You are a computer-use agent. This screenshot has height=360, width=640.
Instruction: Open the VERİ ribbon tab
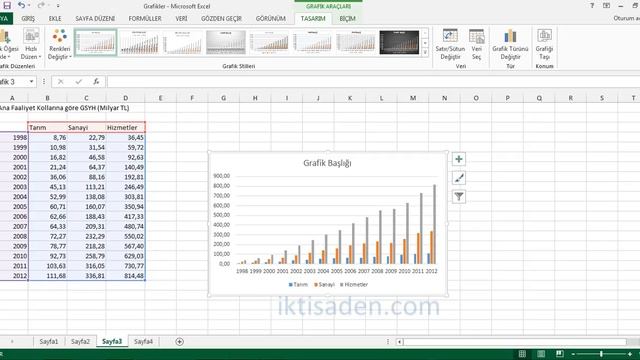(x=182, y=19)
